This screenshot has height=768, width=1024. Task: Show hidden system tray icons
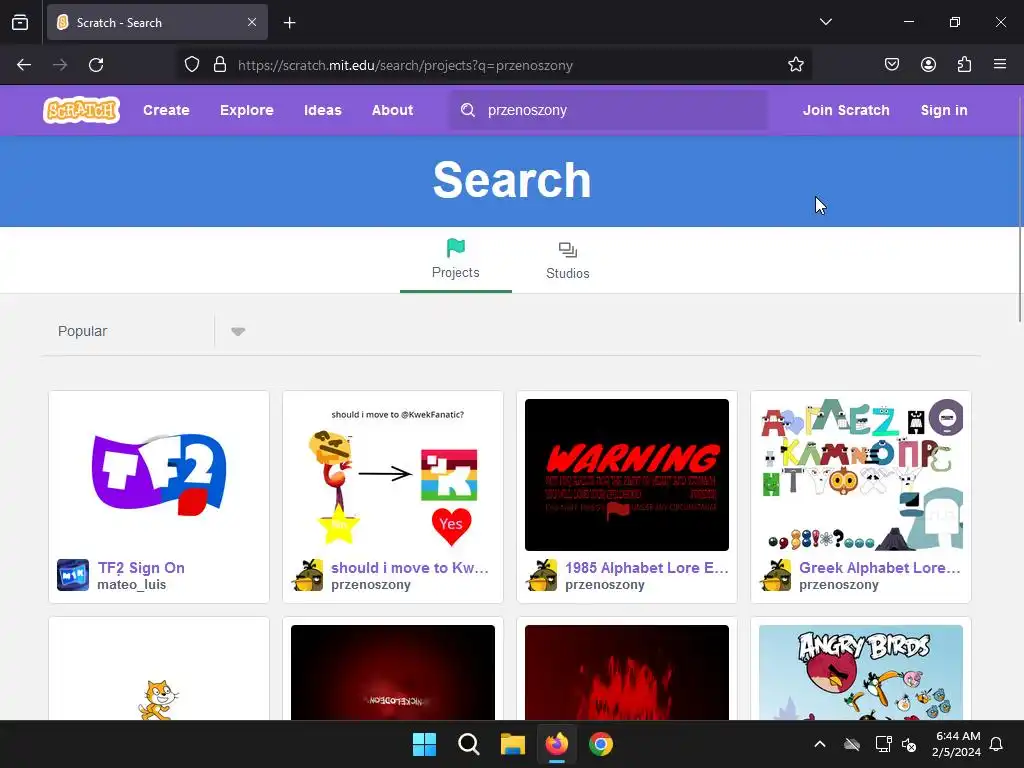820,744
